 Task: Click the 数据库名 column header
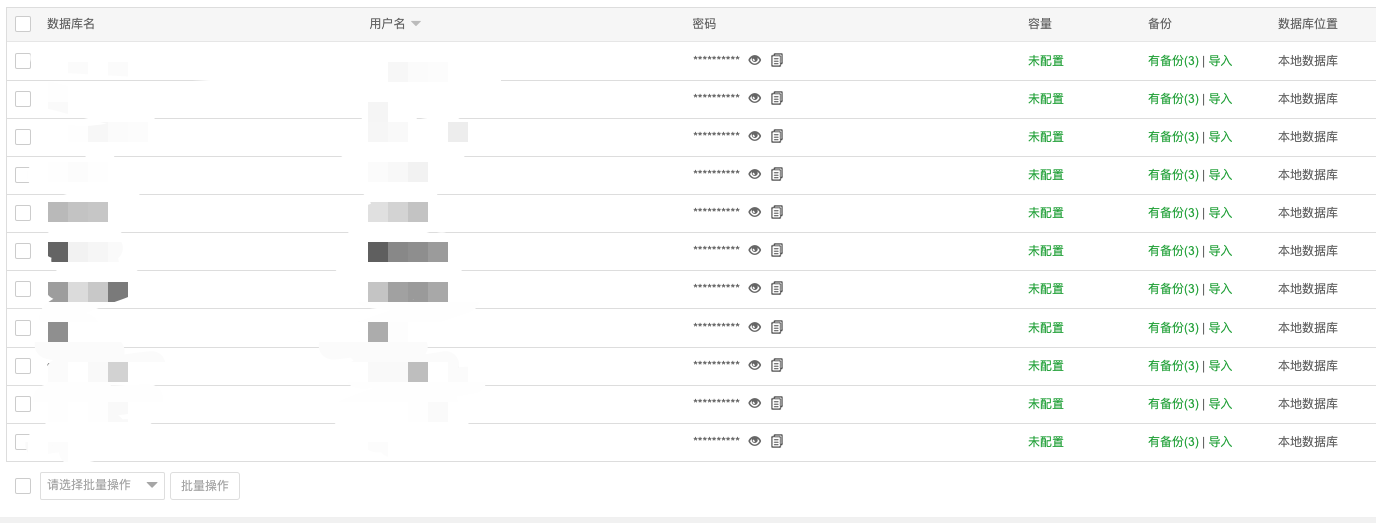tap(71, 24)
